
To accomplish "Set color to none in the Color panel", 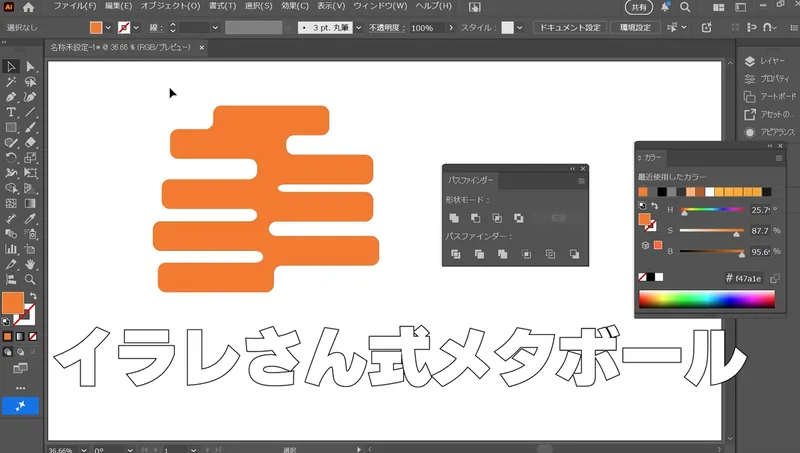I will tap(643, 277).
